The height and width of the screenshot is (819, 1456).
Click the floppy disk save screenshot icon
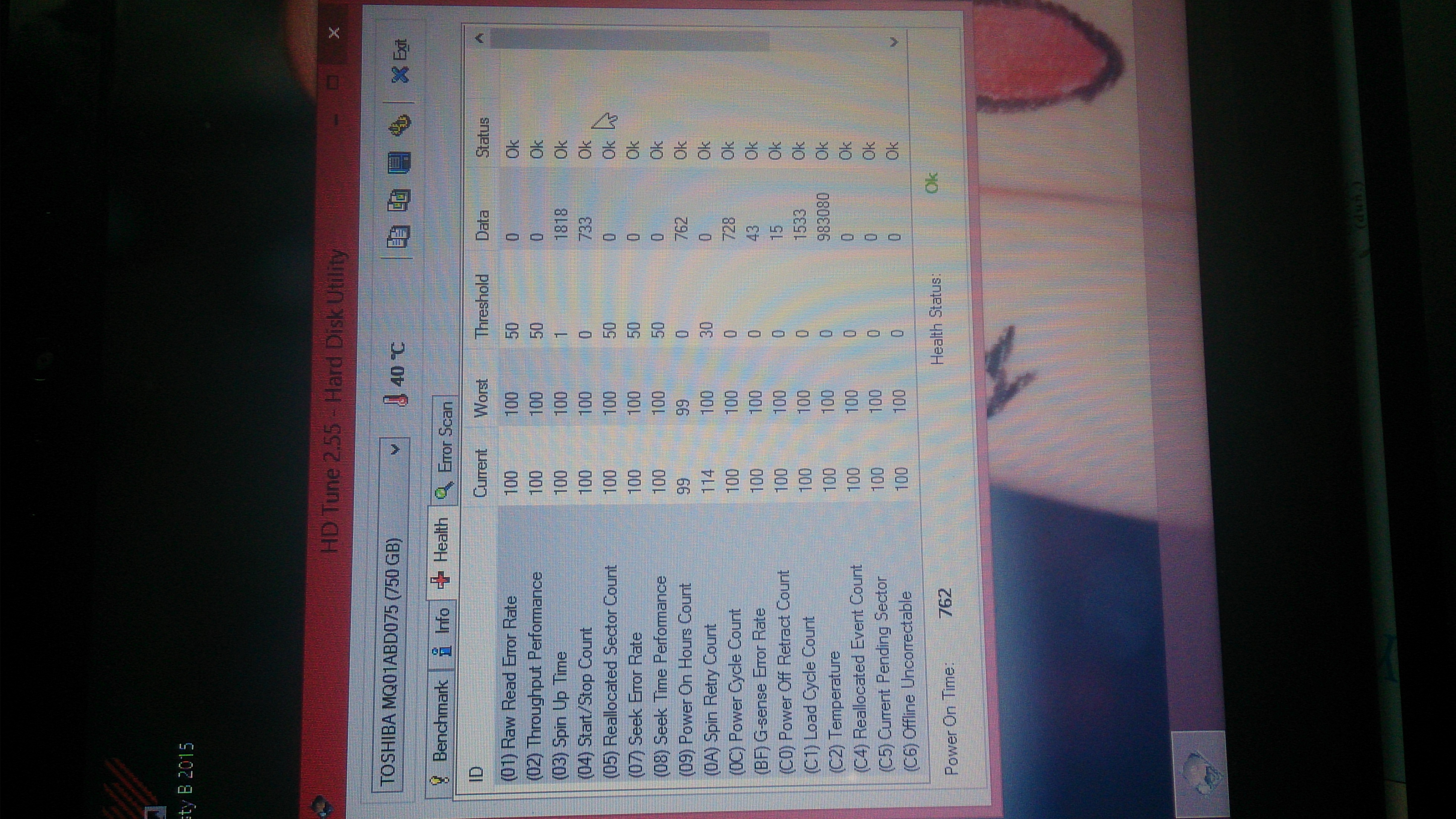coord(399,162)
